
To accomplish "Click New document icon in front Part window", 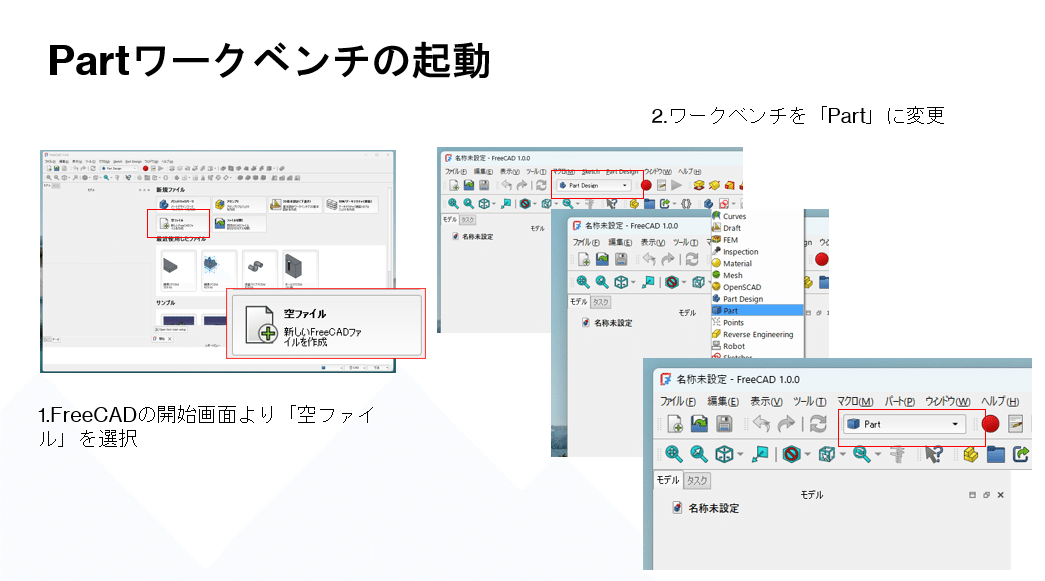I will [674, 424].
